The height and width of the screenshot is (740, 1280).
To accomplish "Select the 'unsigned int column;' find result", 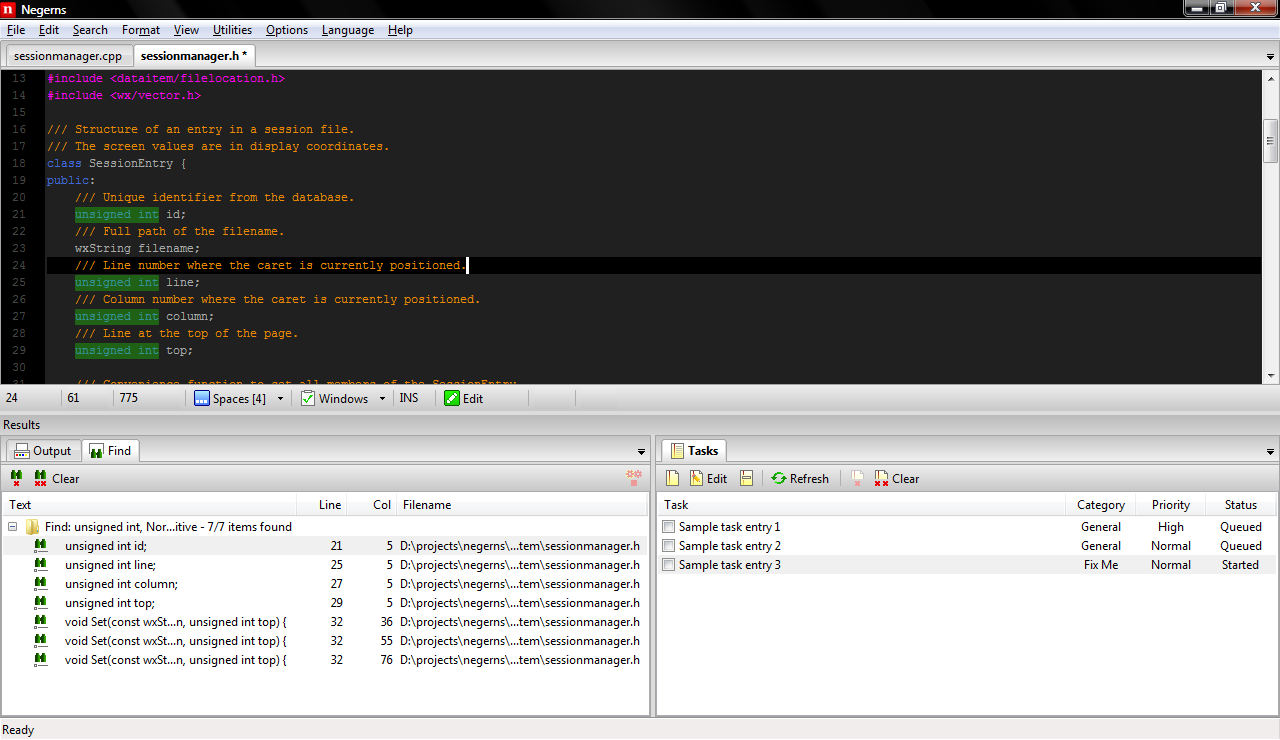I will pos(121,584).
